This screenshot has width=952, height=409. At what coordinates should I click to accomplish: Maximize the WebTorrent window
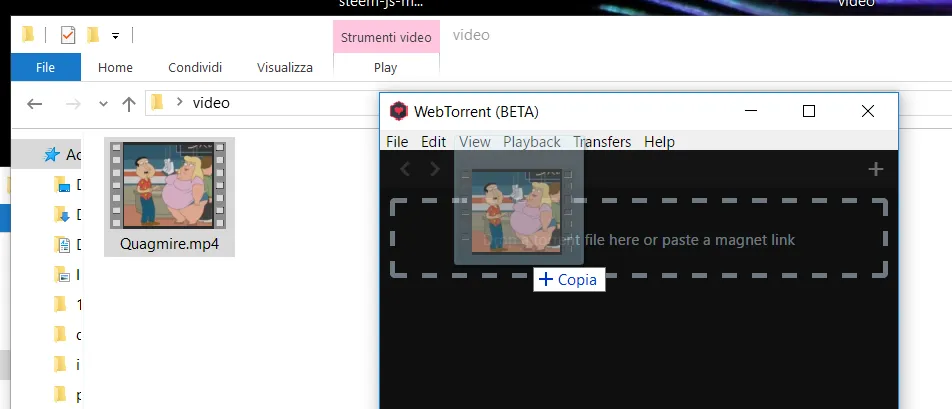(809, 111)
